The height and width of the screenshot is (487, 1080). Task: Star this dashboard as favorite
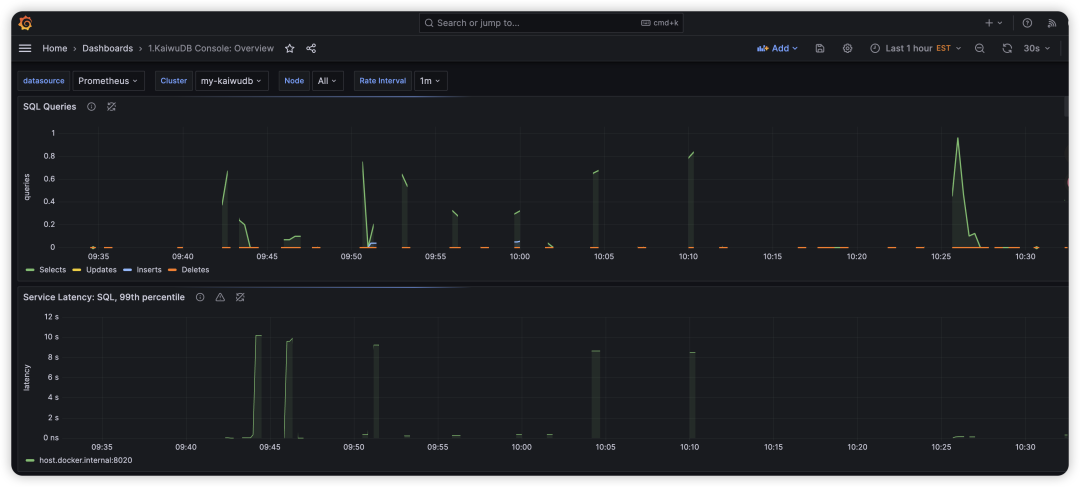(x=290, y=48)
